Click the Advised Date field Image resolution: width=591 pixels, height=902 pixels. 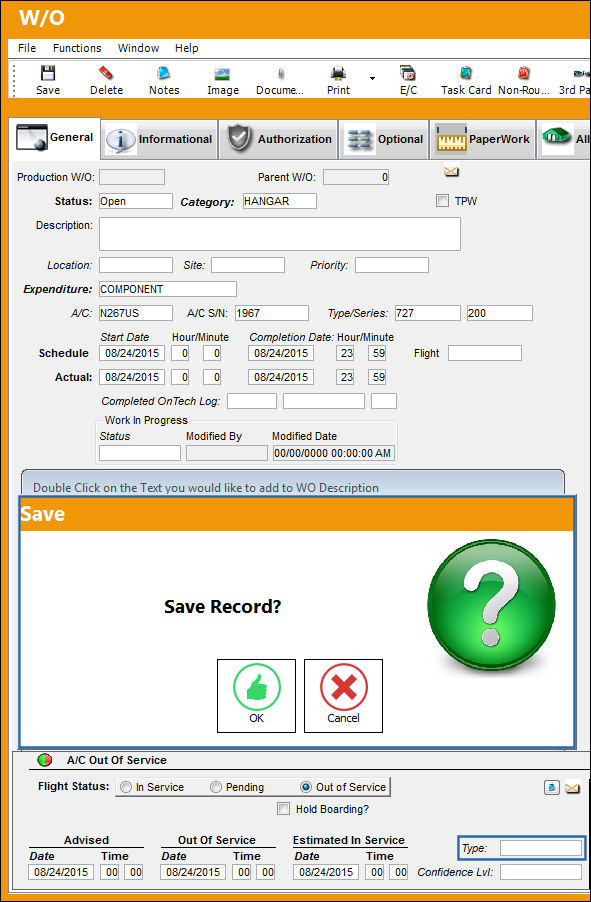[61, 872]
